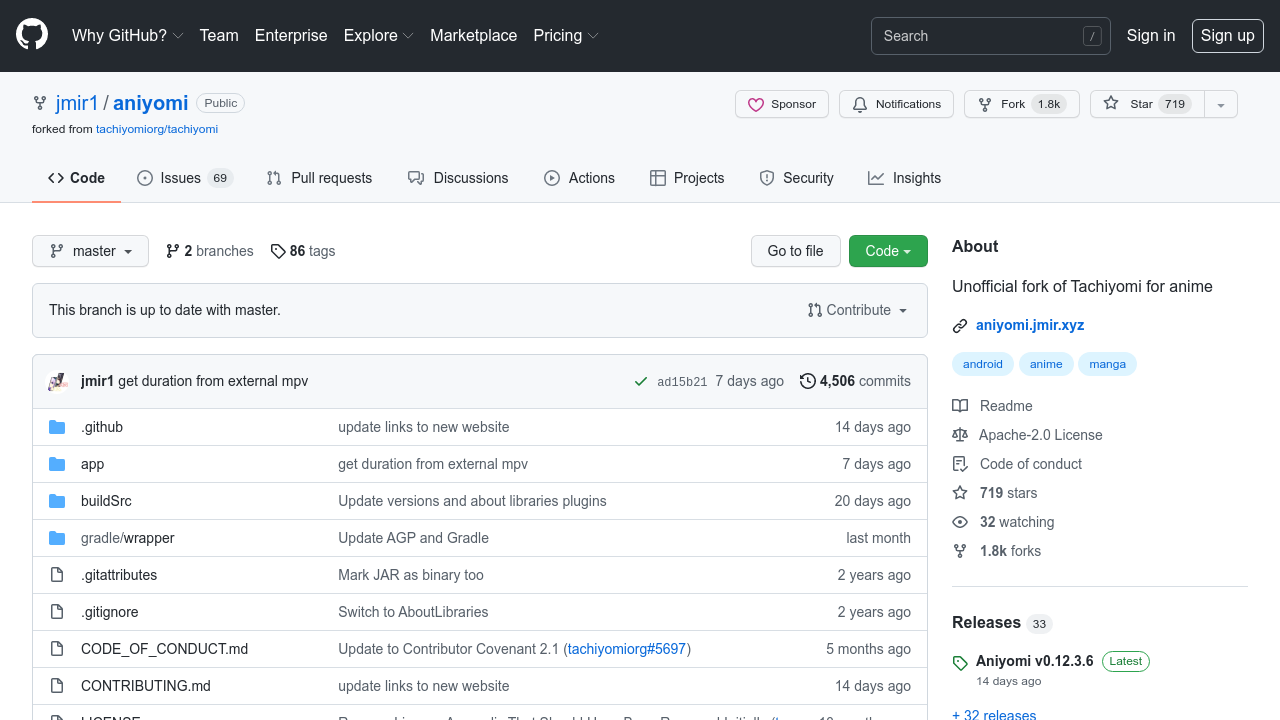
Task: Open the gradle/wrapper folder
Action: 128,538
